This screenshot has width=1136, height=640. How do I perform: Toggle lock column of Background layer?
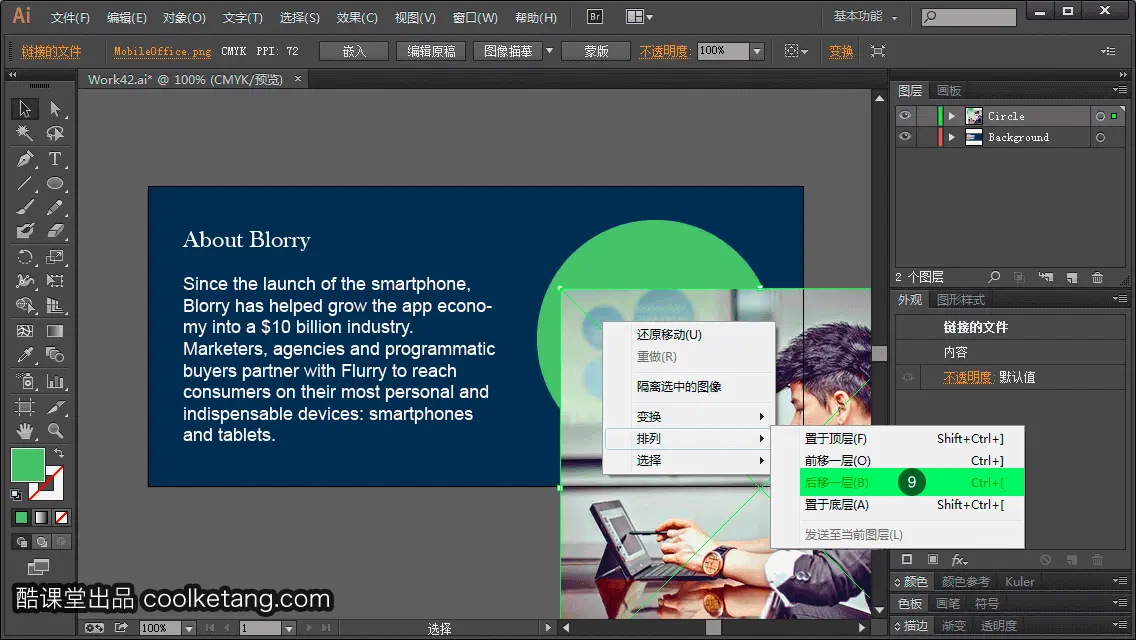pyautogui.click(x=927, y=137)
